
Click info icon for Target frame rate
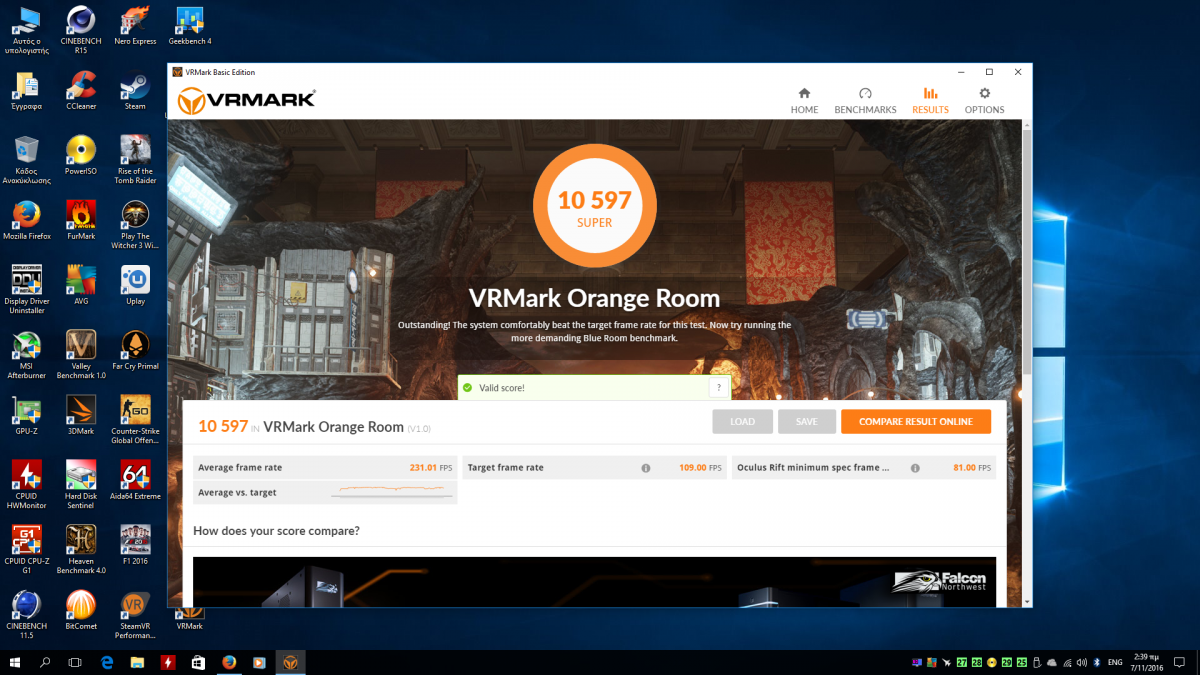(646, 468)
